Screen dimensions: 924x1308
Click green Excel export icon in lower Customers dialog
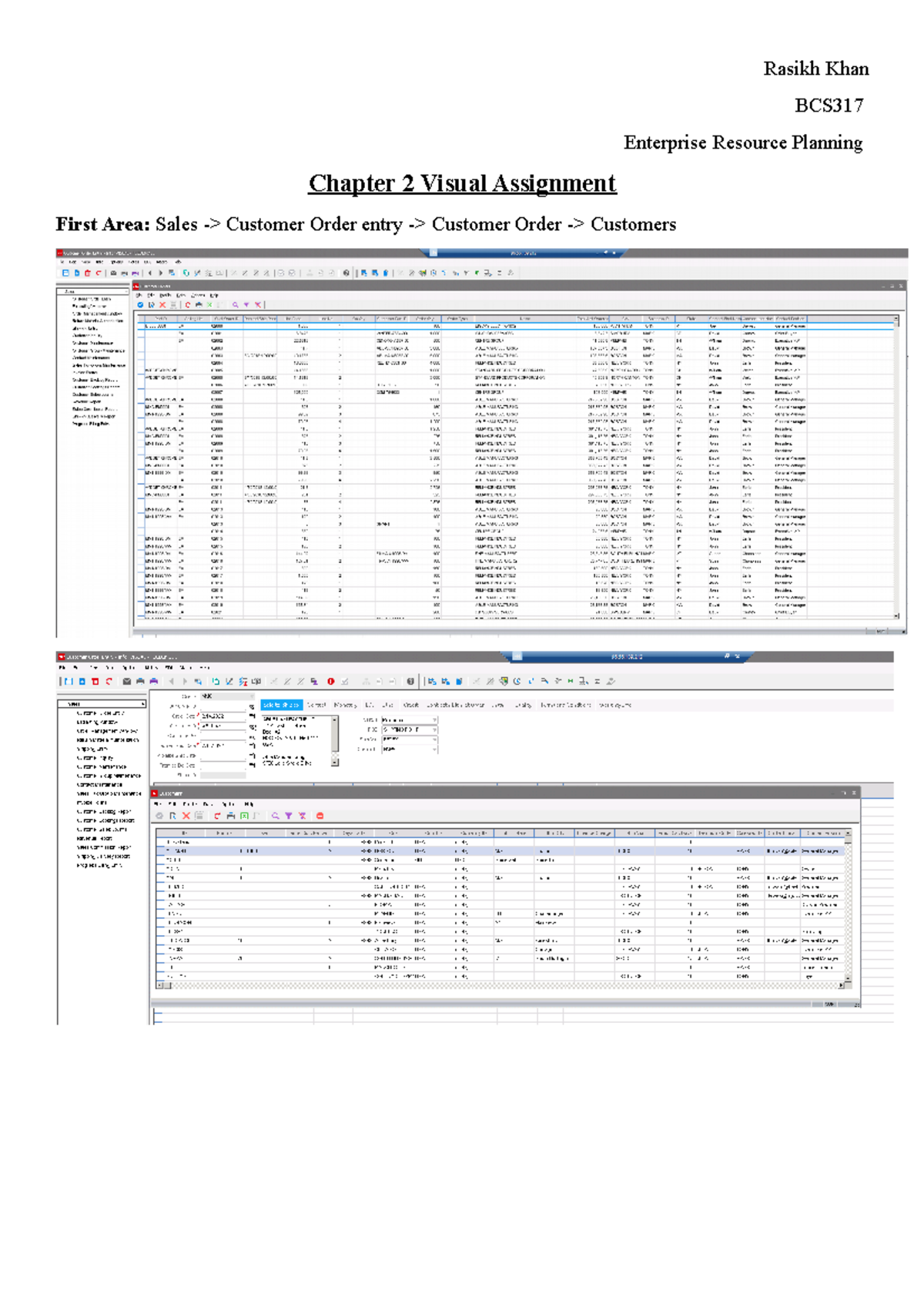(x=244, y=816)
